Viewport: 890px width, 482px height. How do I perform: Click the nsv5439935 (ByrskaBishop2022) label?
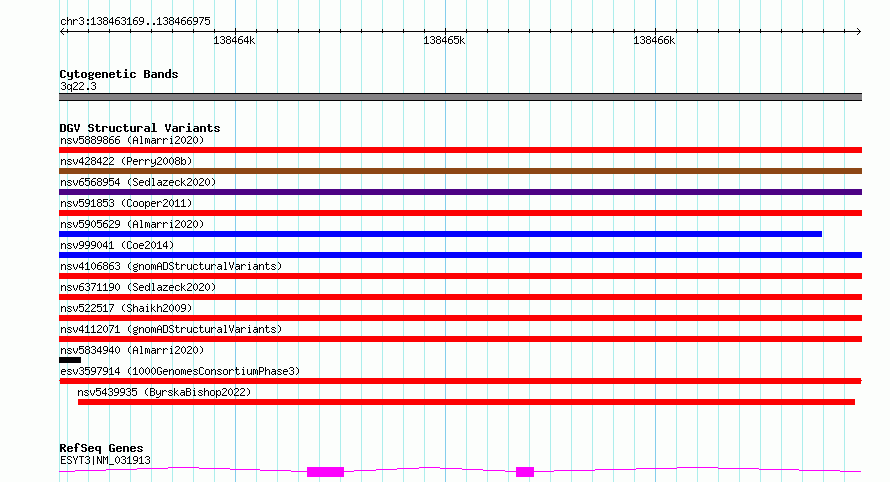coord(164,392)
